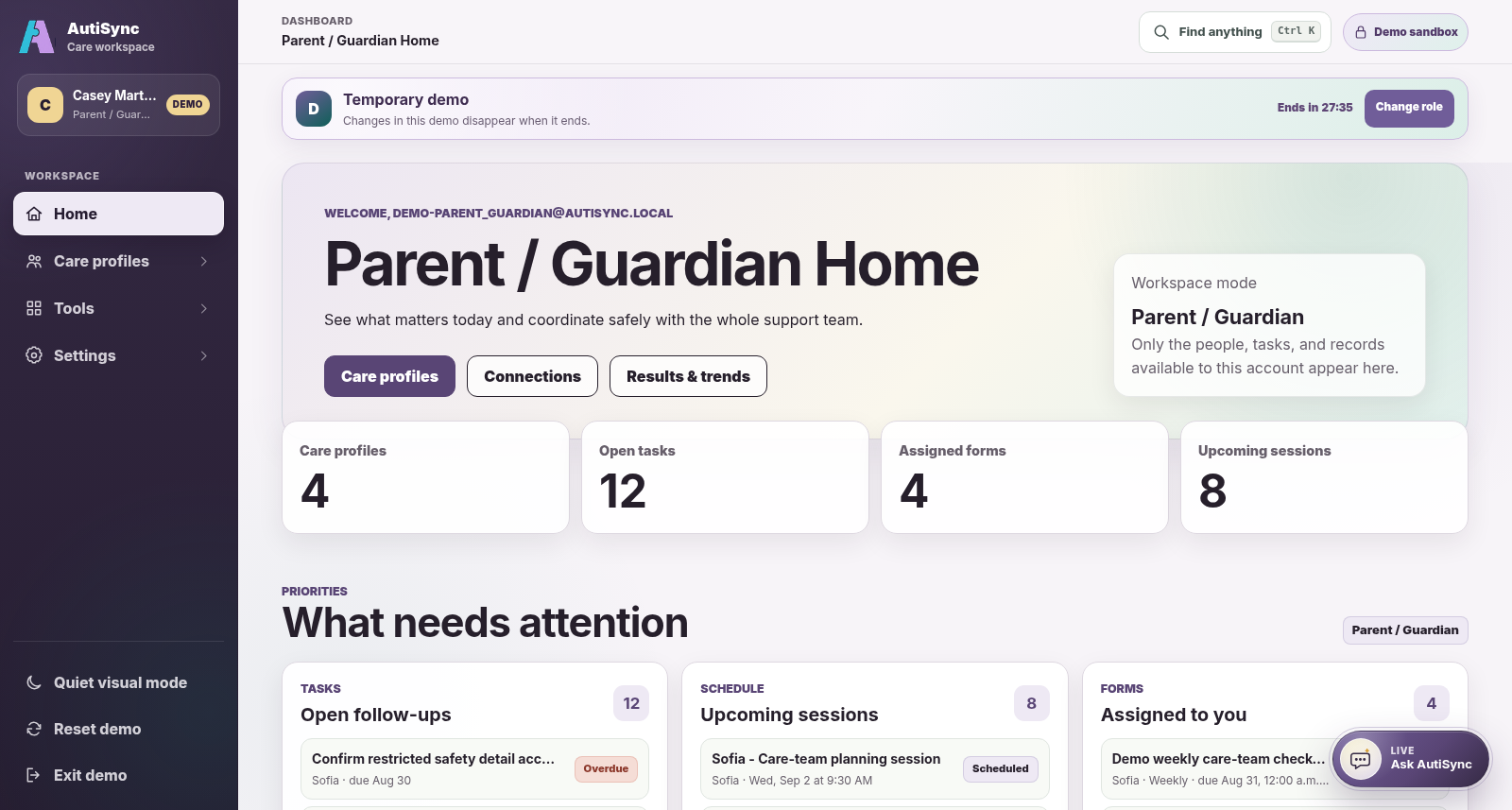
Task: Click the Find anything search field
Action: coord(1235,32)
